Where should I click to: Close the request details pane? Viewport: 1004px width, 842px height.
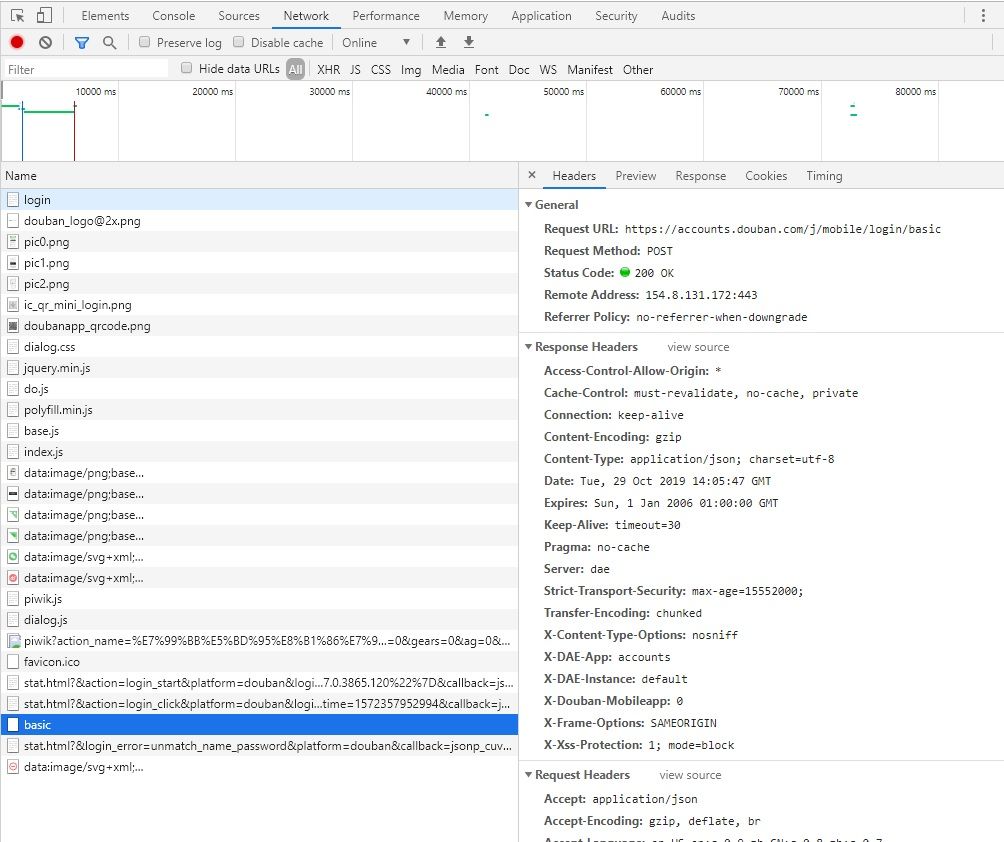pyautogui.click(x=531, y=175)
